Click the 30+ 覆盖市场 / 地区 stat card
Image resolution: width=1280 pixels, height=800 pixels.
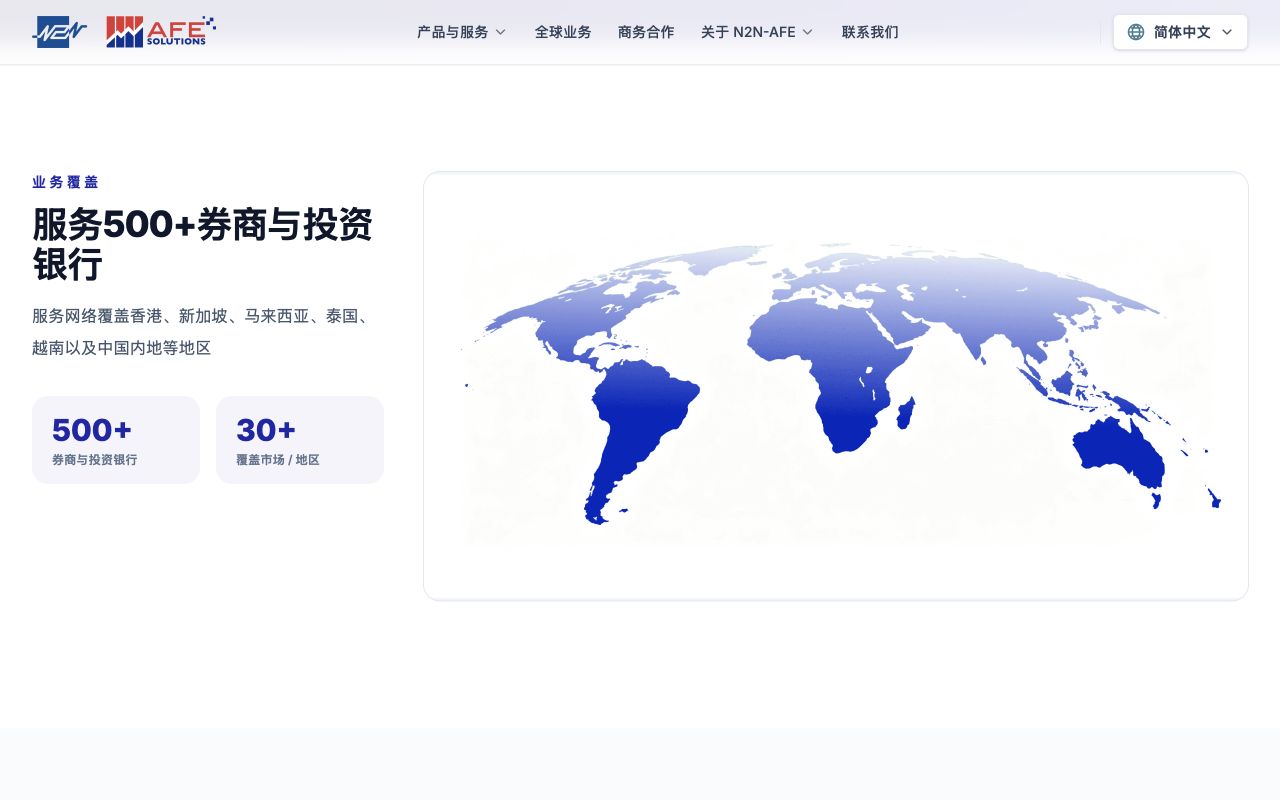[300, 440]
